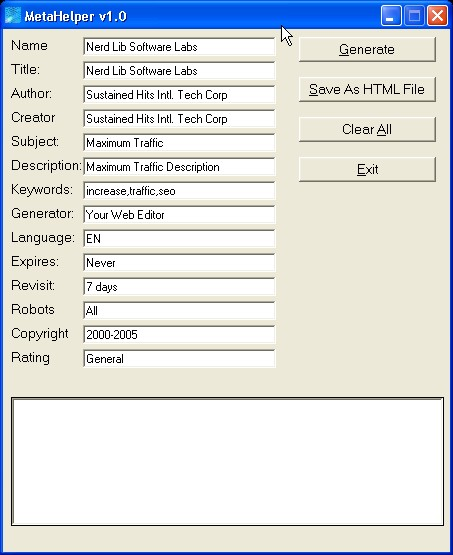Screen dimensions: 453x555
Task: Save output as HTML file
Action: [x=367, y=89]
